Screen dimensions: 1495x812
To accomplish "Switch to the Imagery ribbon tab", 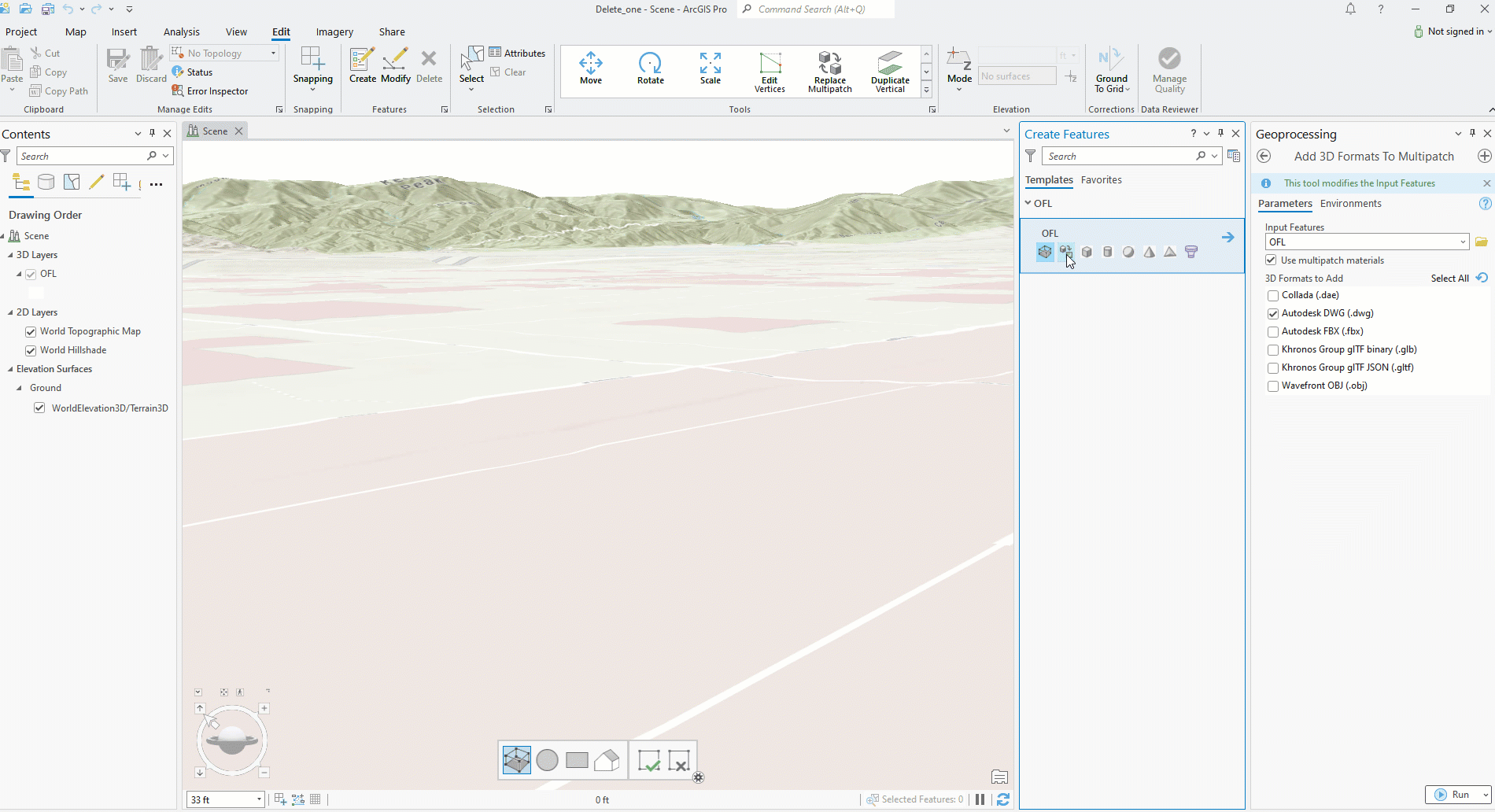I will (x=334, y=31).
